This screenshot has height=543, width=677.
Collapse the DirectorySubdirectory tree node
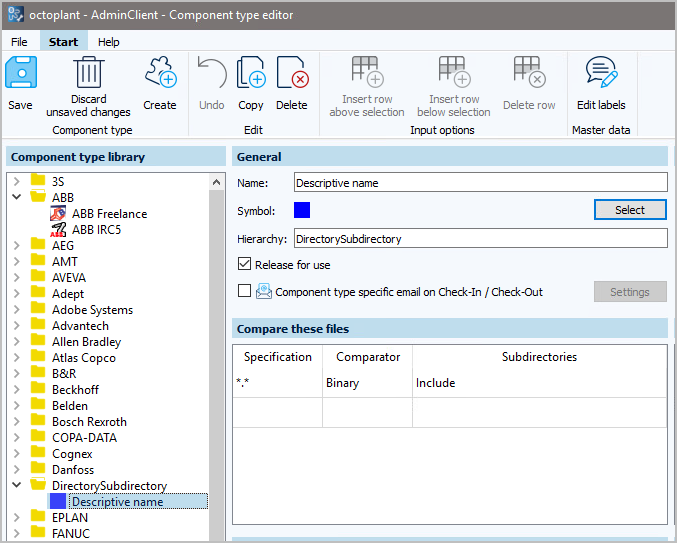coord(16,485)
